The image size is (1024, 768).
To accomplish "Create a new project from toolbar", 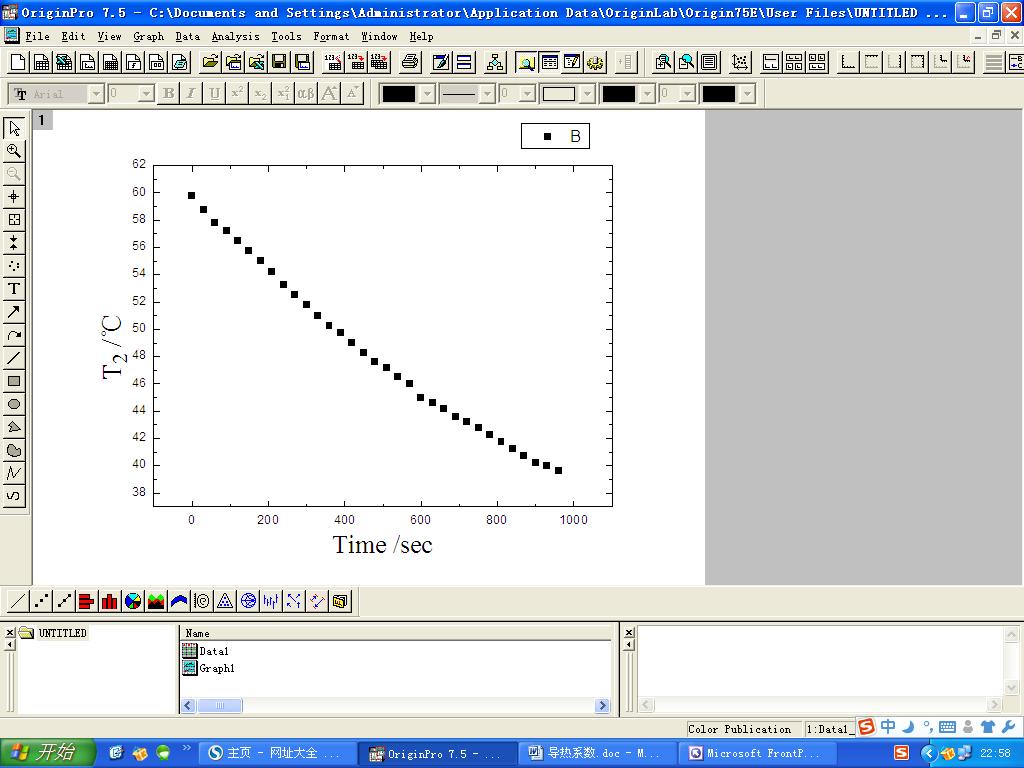I will [18, 62].
